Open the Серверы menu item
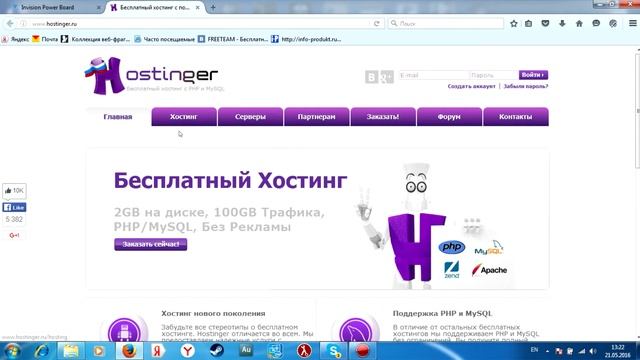This screenshot has height=360, width=640. (250, 117)
